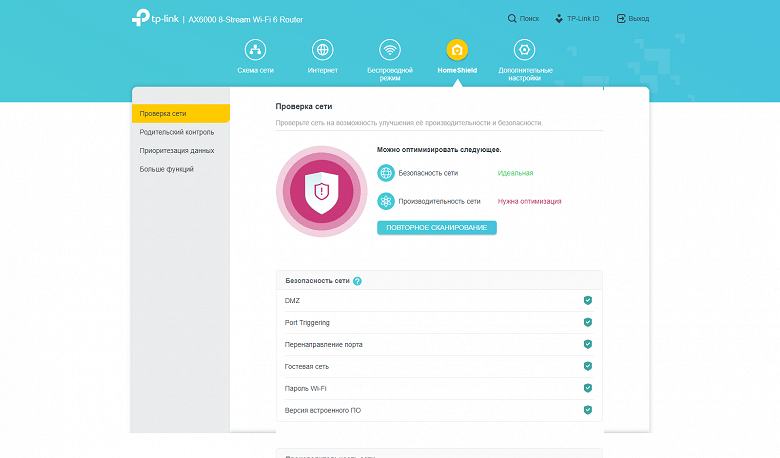Open the Схема сети network map icon
Viewport: 780px width, 458px height.
point(255,50)
